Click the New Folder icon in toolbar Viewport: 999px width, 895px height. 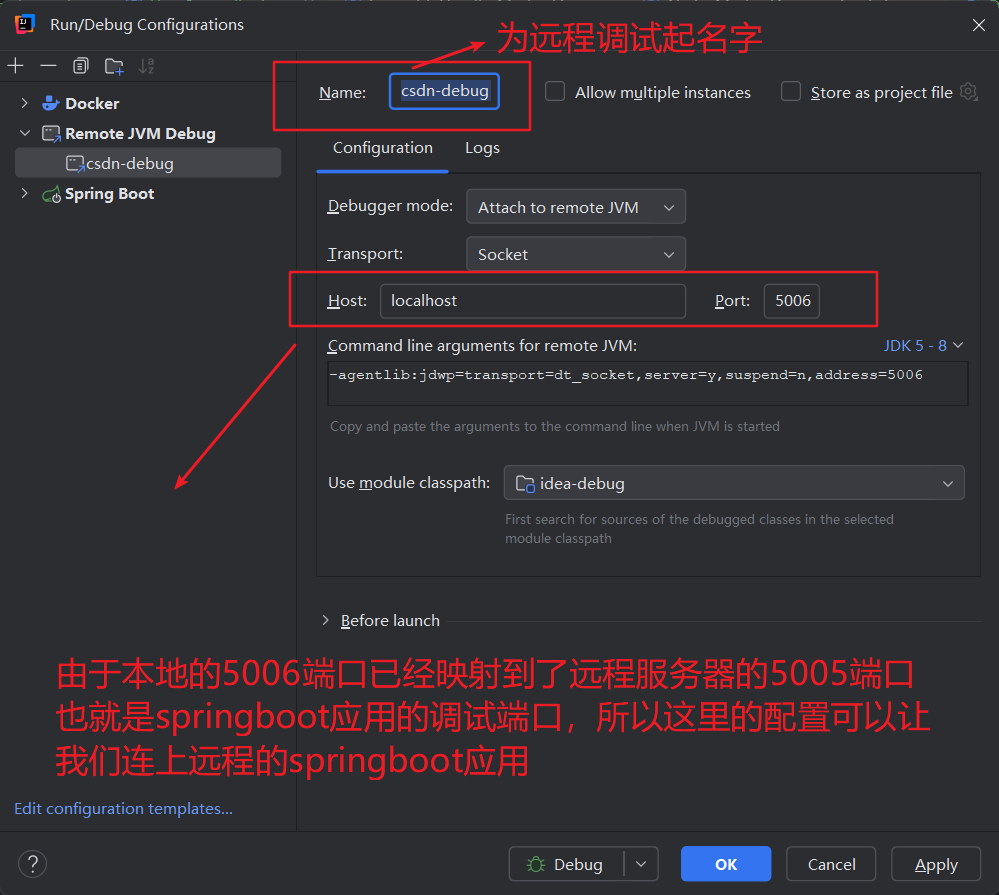[114, 66]
